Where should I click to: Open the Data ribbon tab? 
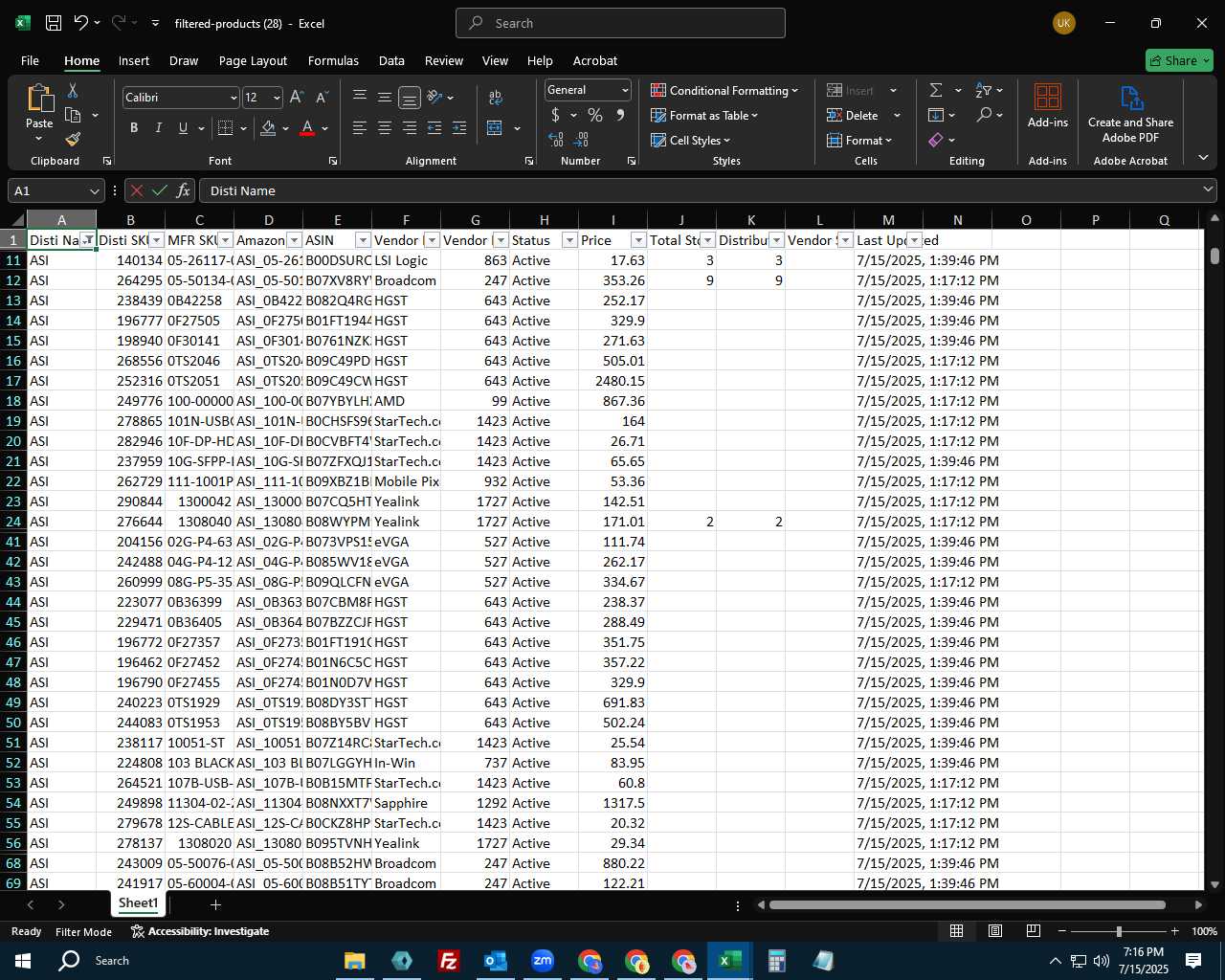tap(391, 60)
